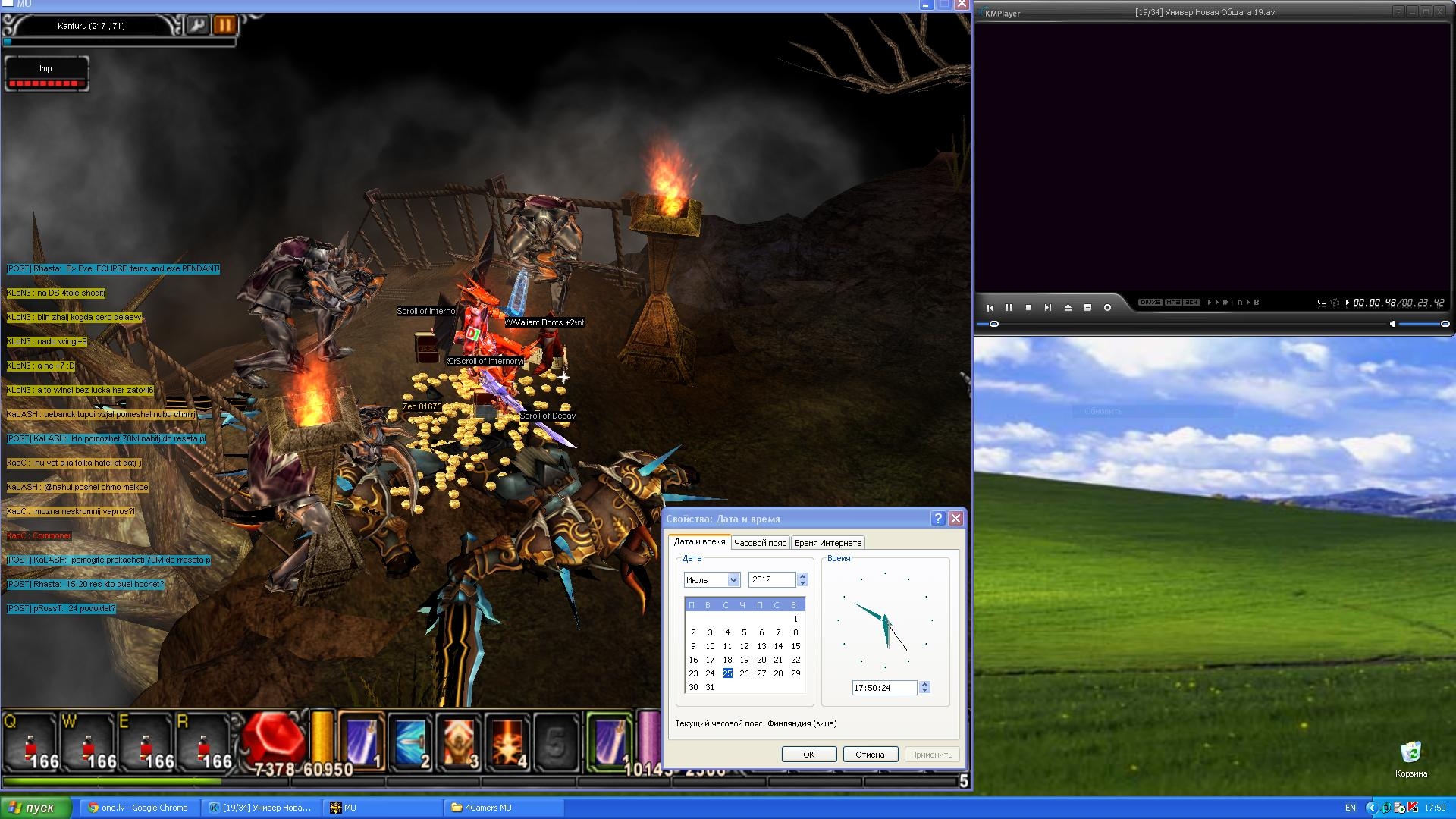Toggle shuffle mode in KMPlayer
Screen dimensions: 1456x819
pos(1335,303)
